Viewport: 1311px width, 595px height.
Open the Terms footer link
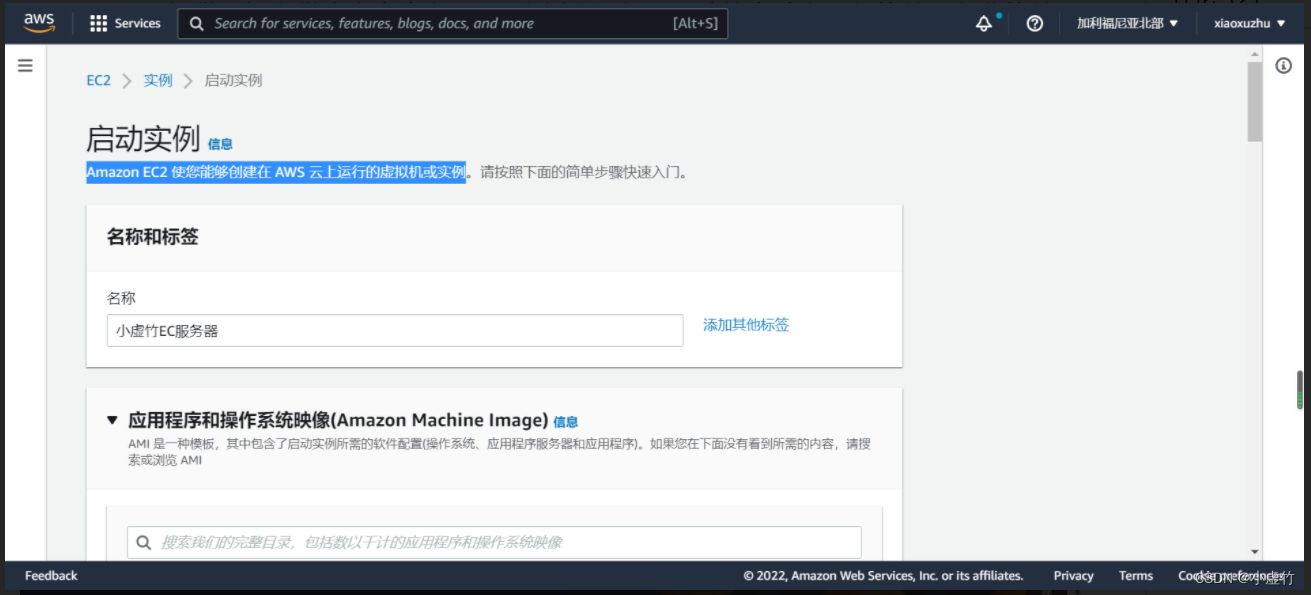(1136, 576)
